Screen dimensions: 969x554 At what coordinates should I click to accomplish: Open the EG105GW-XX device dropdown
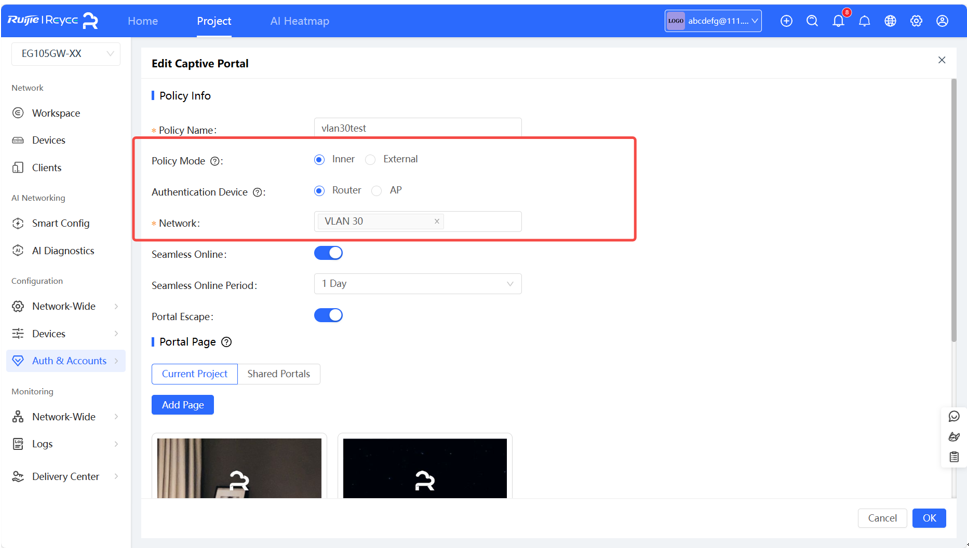(66, 54)
